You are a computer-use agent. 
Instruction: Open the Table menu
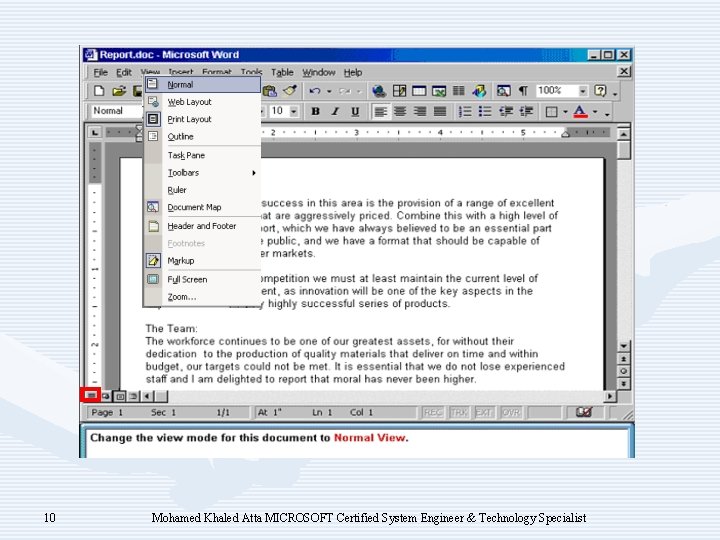(x=282, y=73)
